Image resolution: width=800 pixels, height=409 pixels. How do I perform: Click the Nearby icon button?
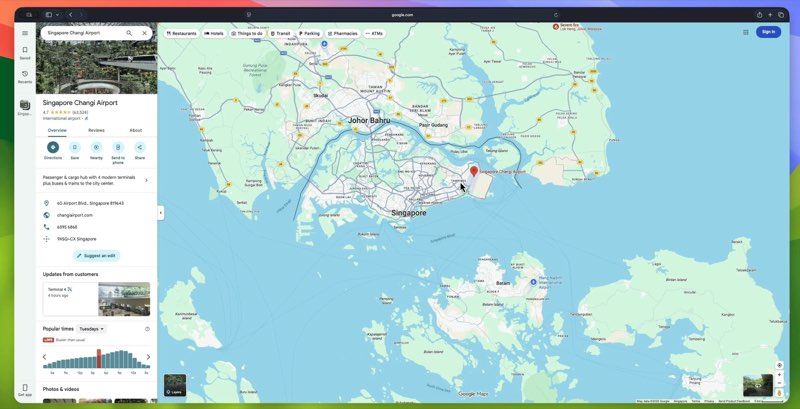click(x=96, y=147)
